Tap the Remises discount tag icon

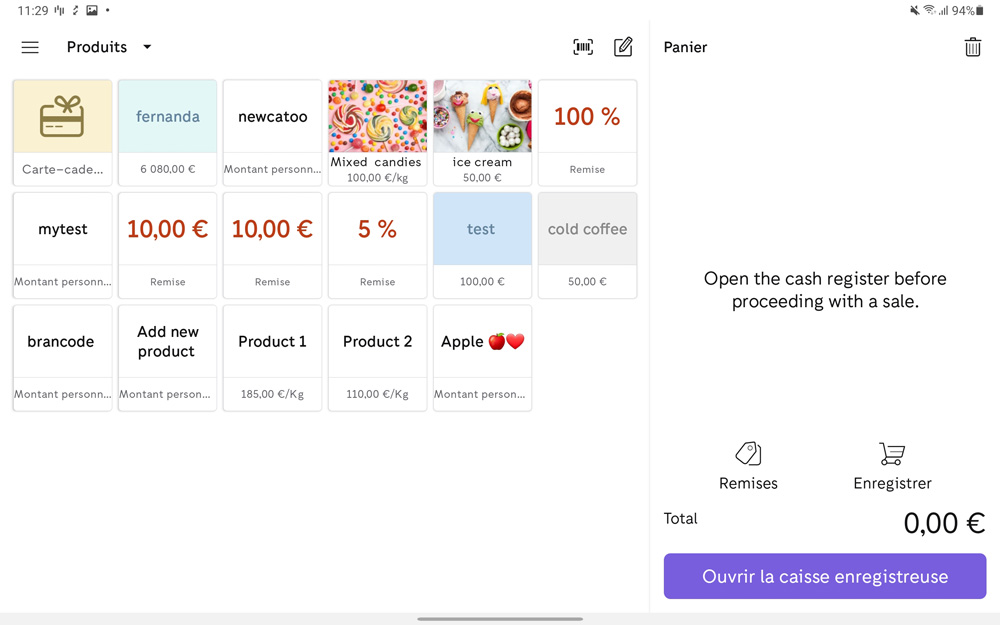(748, 454)
